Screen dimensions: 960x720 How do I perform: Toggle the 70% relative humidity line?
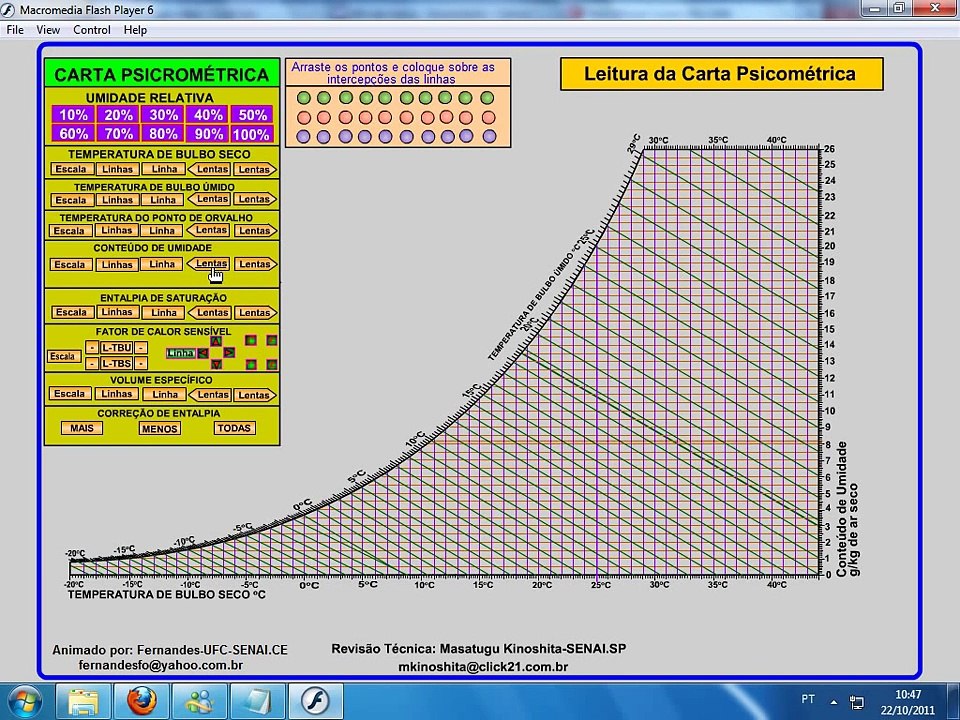118,133
